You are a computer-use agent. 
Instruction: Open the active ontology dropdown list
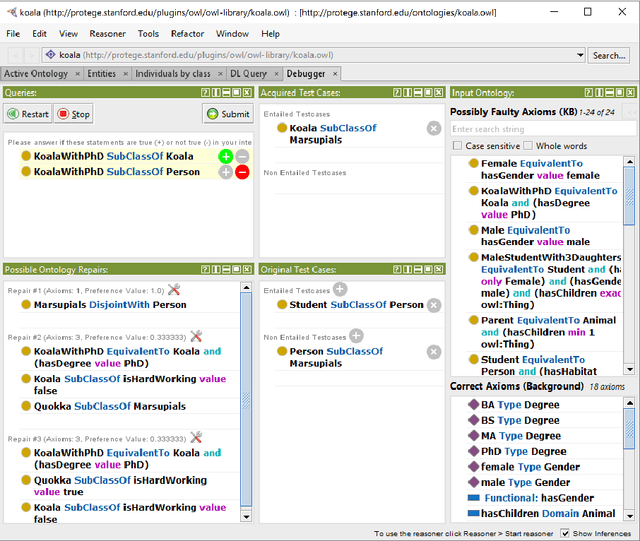click(580, 55)
